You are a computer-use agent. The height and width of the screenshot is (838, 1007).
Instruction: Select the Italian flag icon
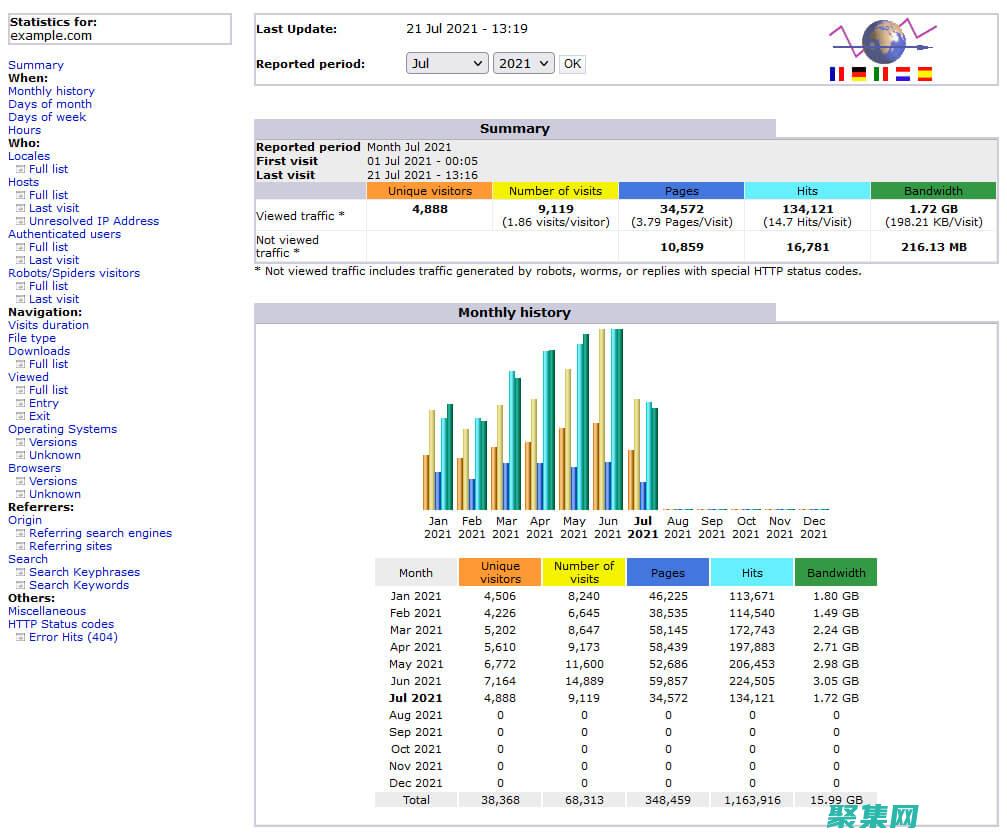point(880,74)
